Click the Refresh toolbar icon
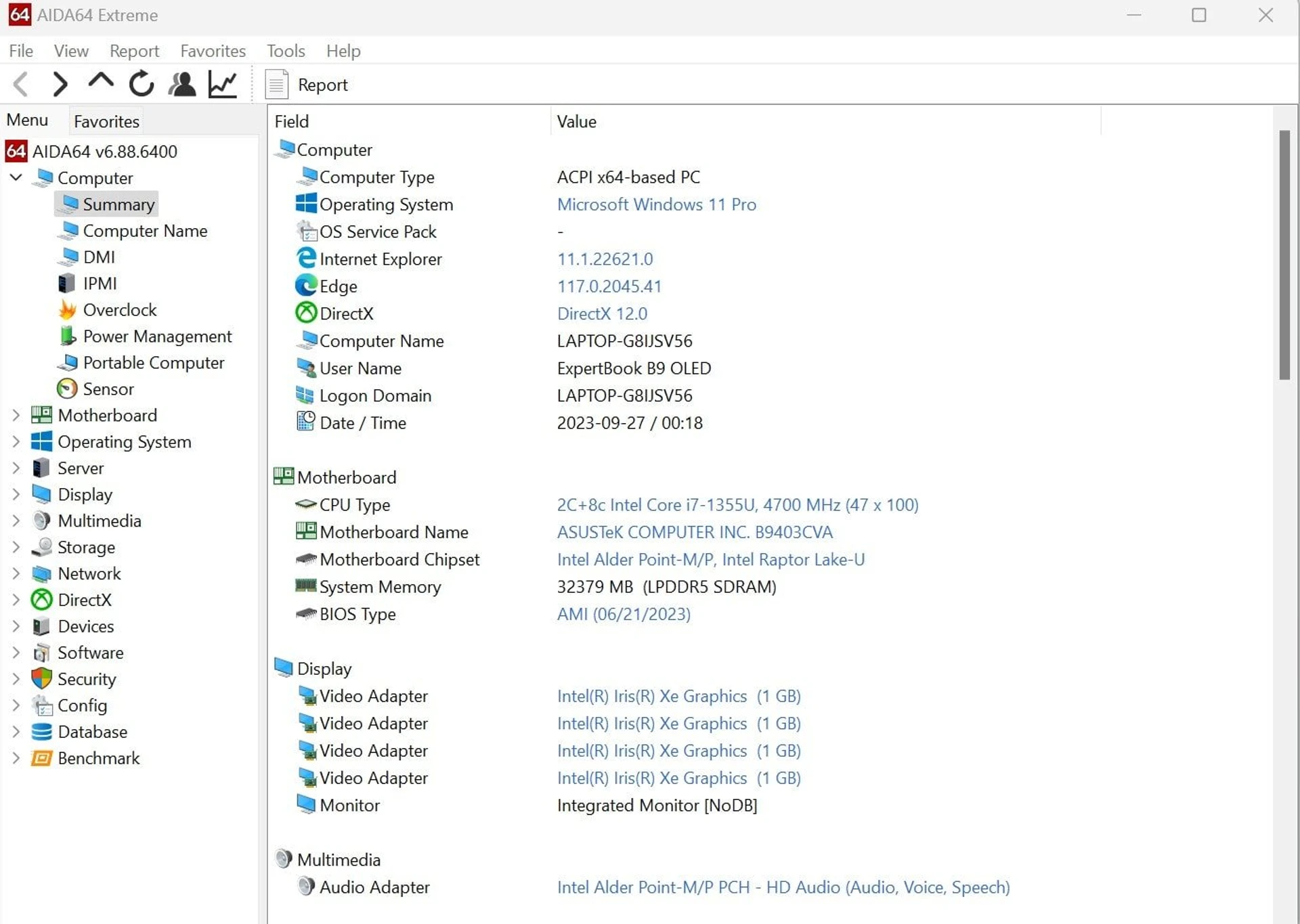The height and width of the screenshot is (924, 1300). [x=142, y=84]
